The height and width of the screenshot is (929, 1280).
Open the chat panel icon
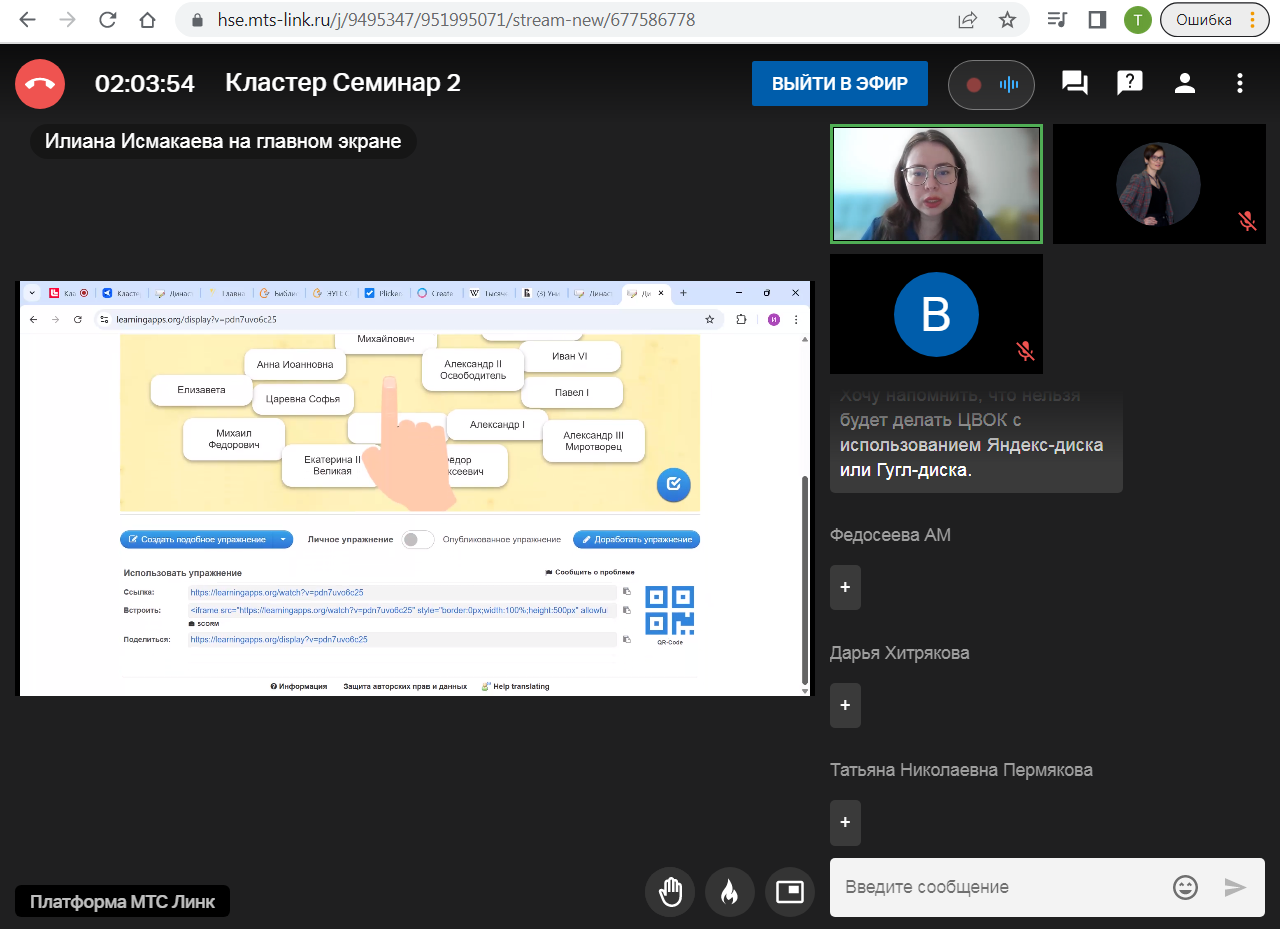point(1075,84)
